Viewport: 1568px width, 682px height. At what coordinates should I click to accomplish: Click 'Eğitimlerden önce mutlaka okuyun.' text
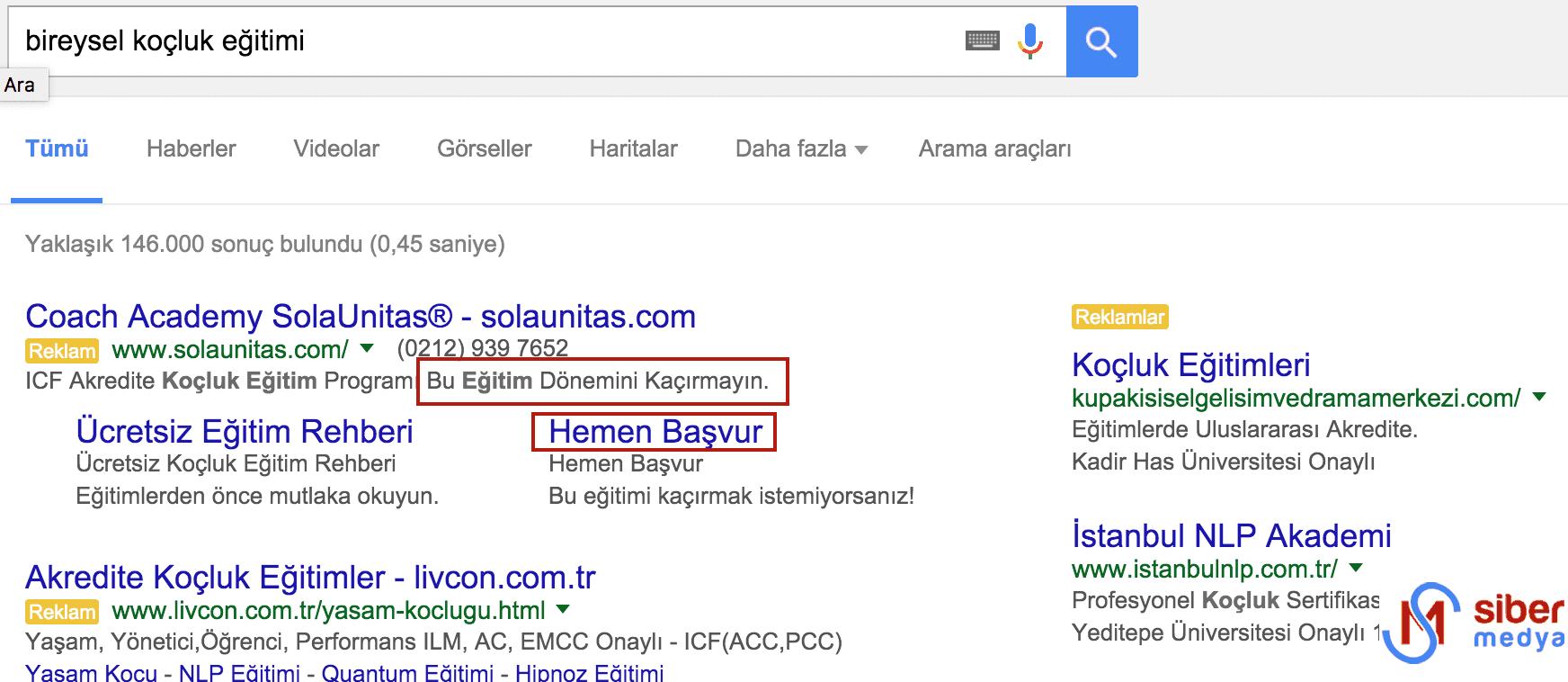(x=257, y=496)
